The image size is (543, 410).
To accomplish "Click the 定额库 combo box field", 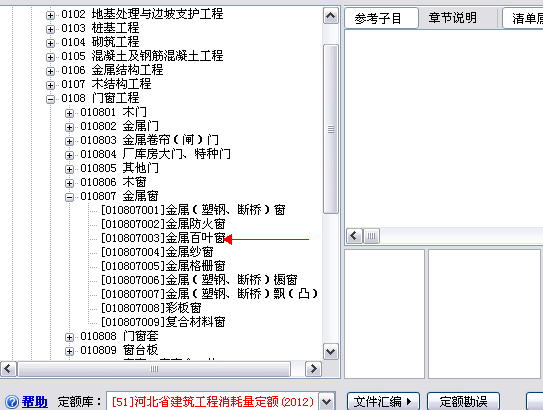I will point(212,402).
